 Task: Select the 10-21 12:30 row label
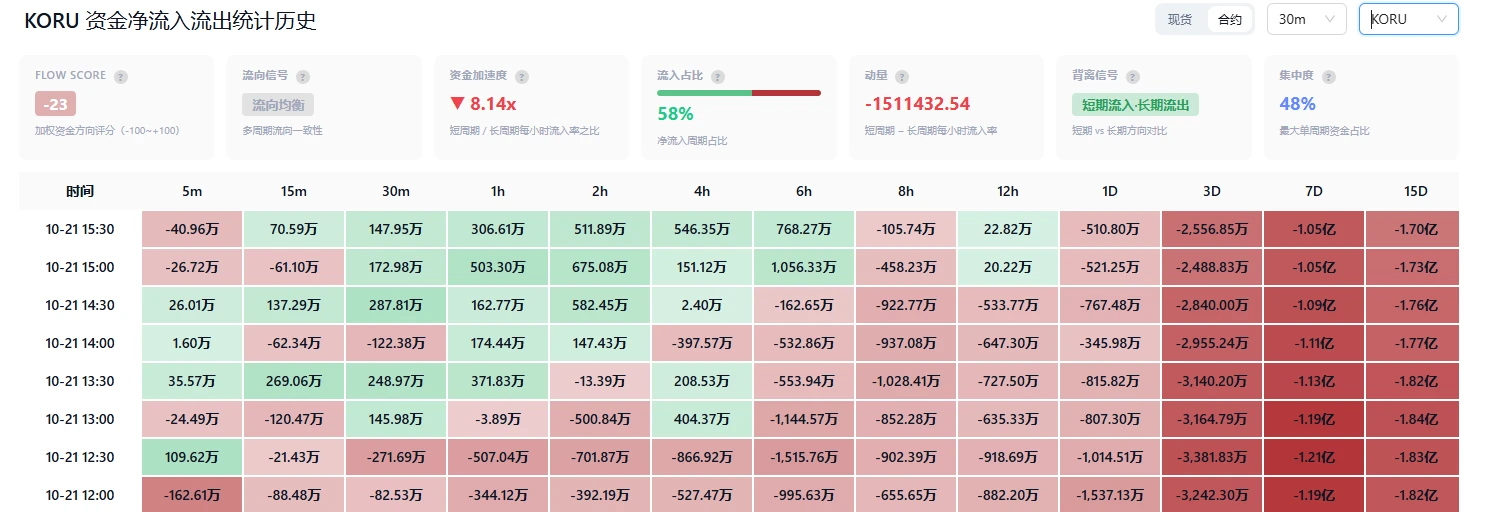(80, 457)
